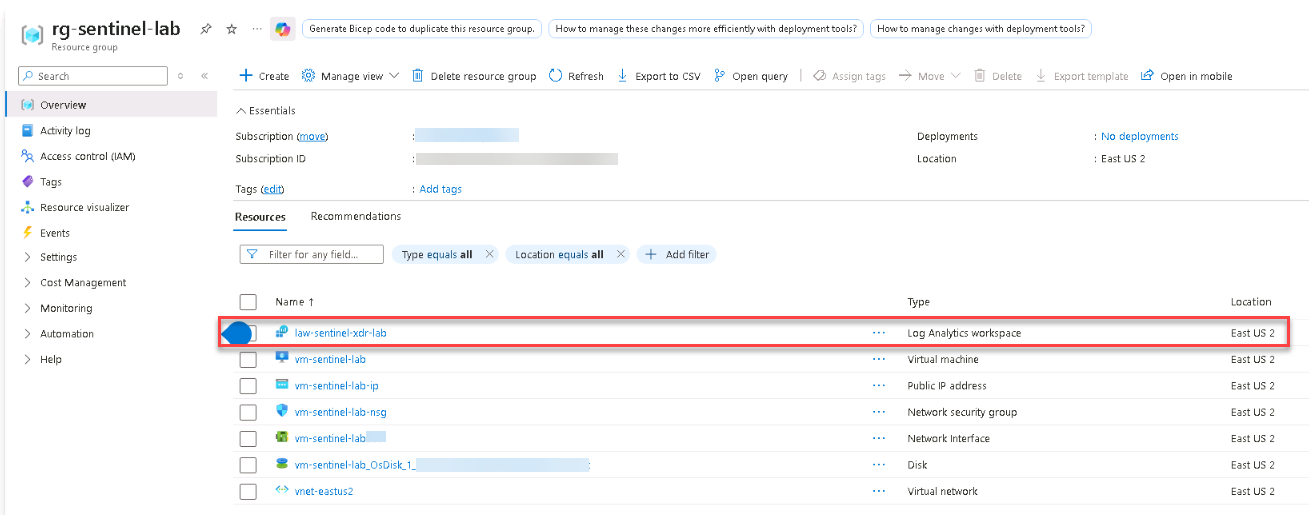Click the Refresh toolbar icon
This screenshot has width=1309, height=515.
[x=556, y=76]
